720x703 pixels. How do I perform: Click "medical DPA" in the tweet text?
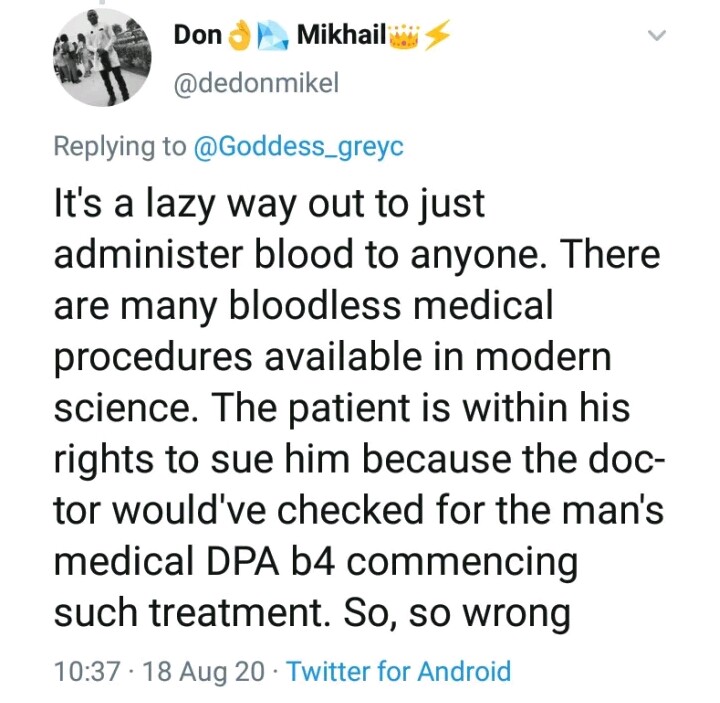(x=162, y=562)
